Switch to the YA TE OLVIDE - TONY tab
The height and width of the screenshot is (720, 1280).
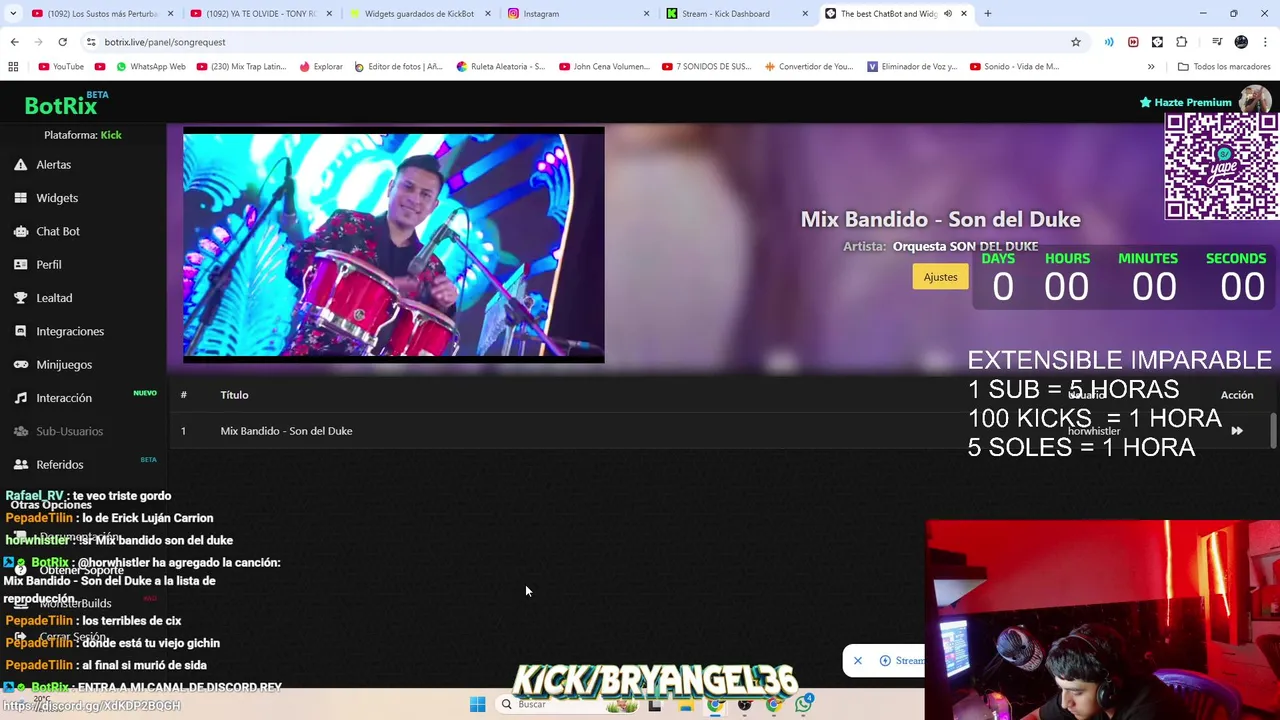click(x=261, y=14)
